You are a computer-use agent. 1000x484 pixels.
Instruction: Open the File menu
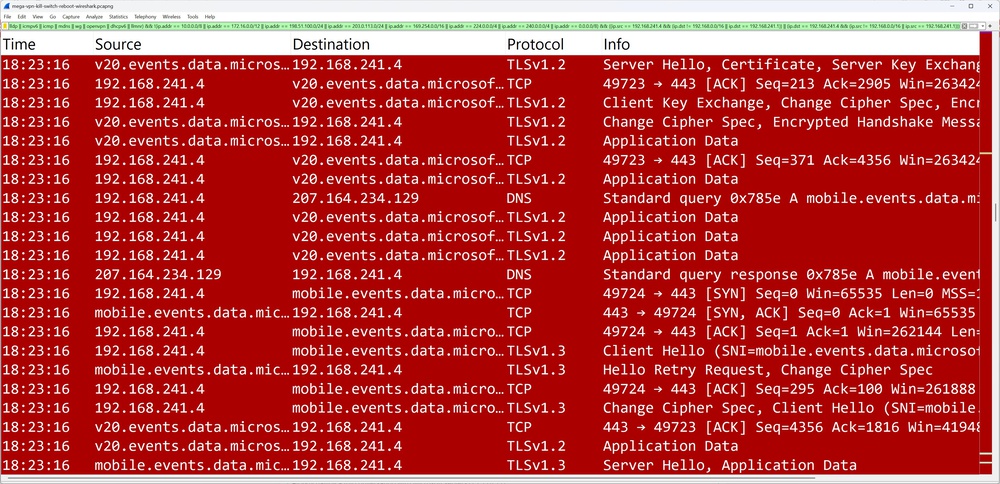tap(7, 17)
